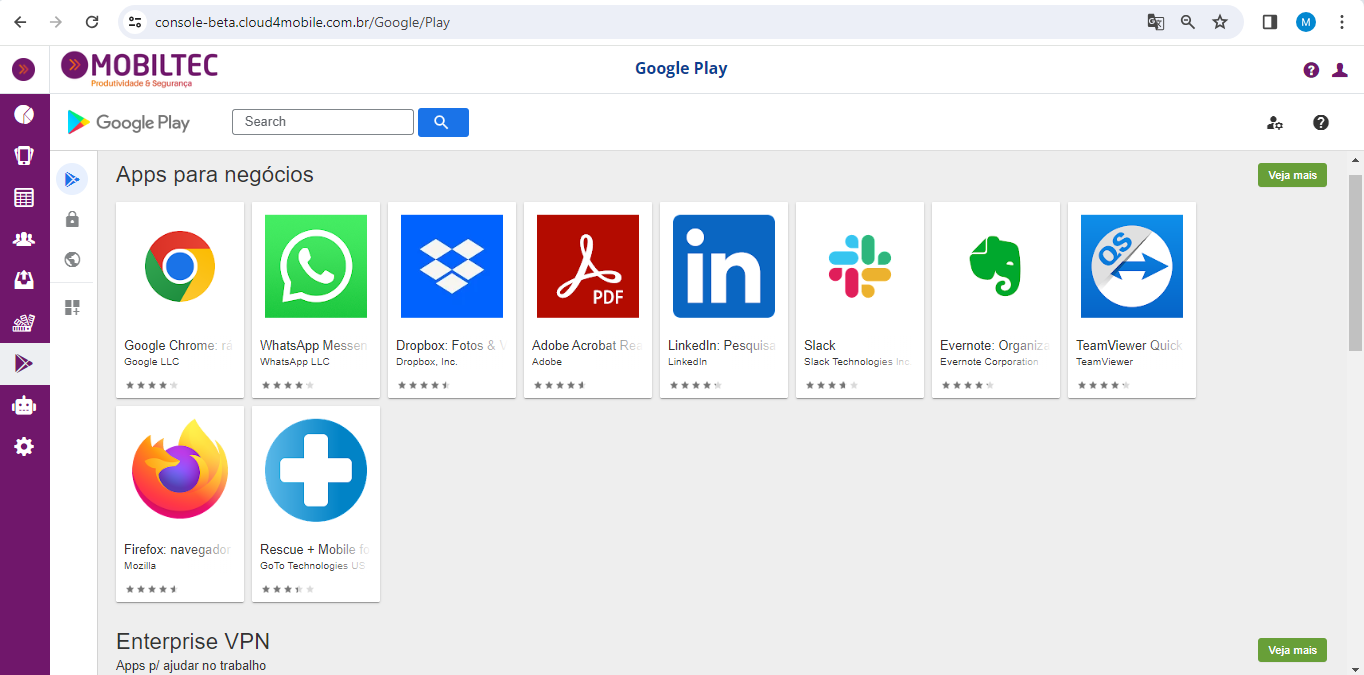Open the LinkedIn app card

click(724, 300)
